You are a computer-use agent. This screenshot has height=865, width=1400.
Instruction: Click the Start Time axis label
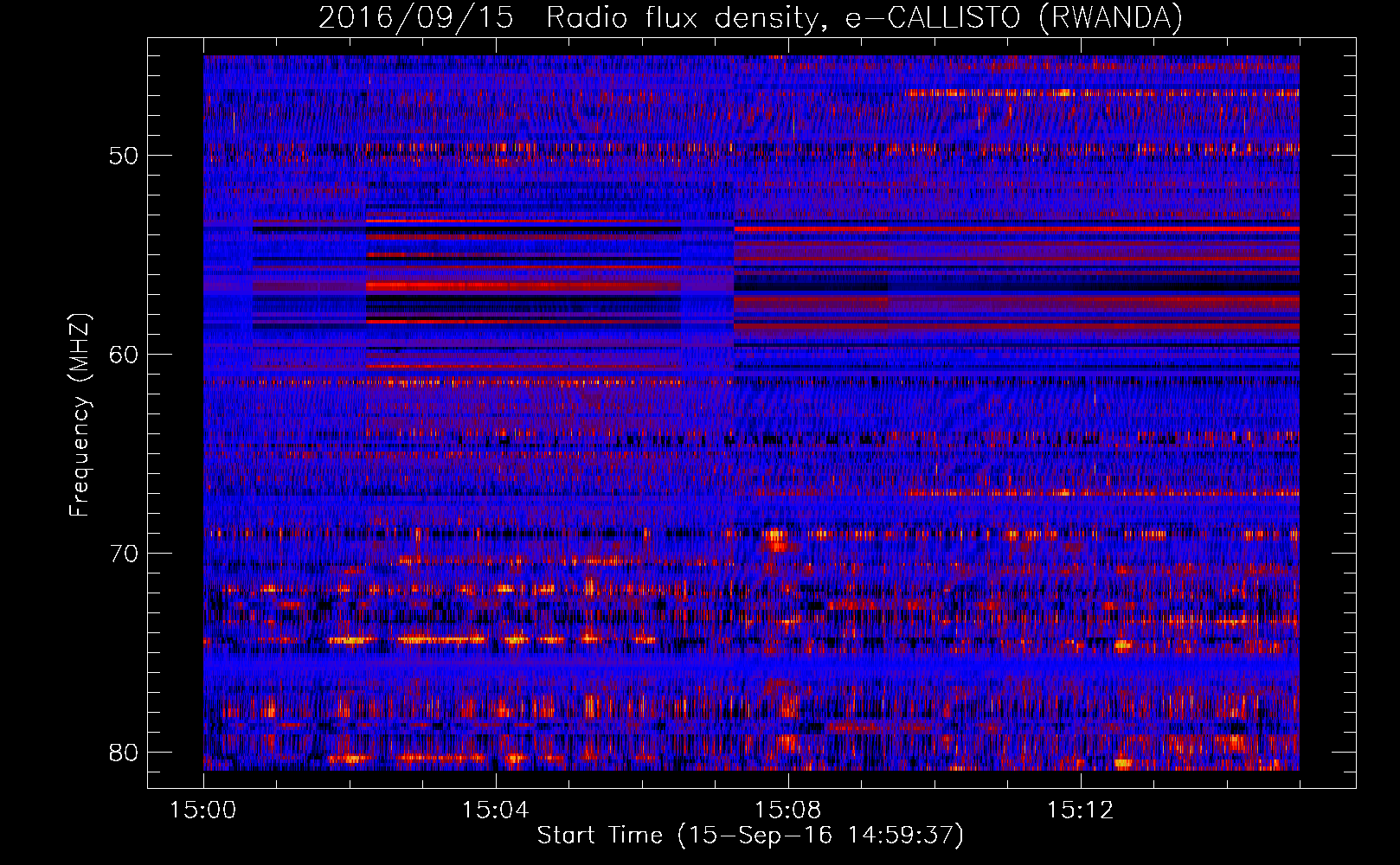[x=750, y=836]
